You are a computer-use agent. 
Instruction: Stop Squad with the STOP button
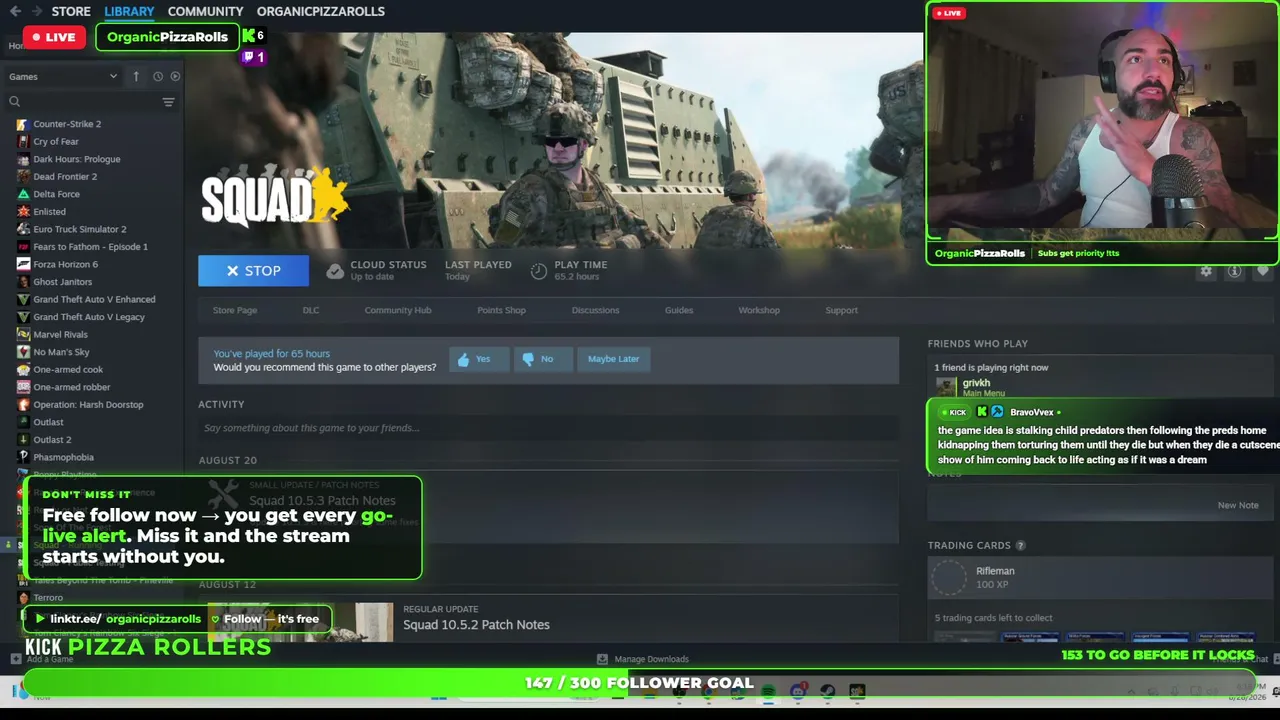pyautogui.click(x=253, y=271)
